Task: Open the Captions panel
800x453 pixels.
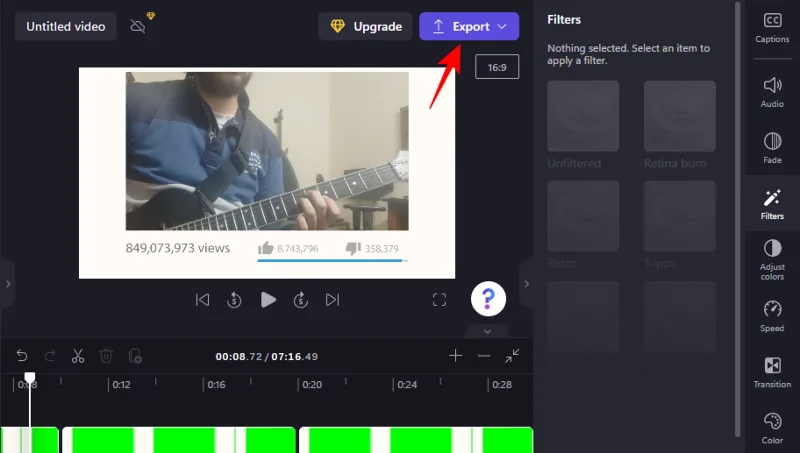Action: click(x=772, y=28)
